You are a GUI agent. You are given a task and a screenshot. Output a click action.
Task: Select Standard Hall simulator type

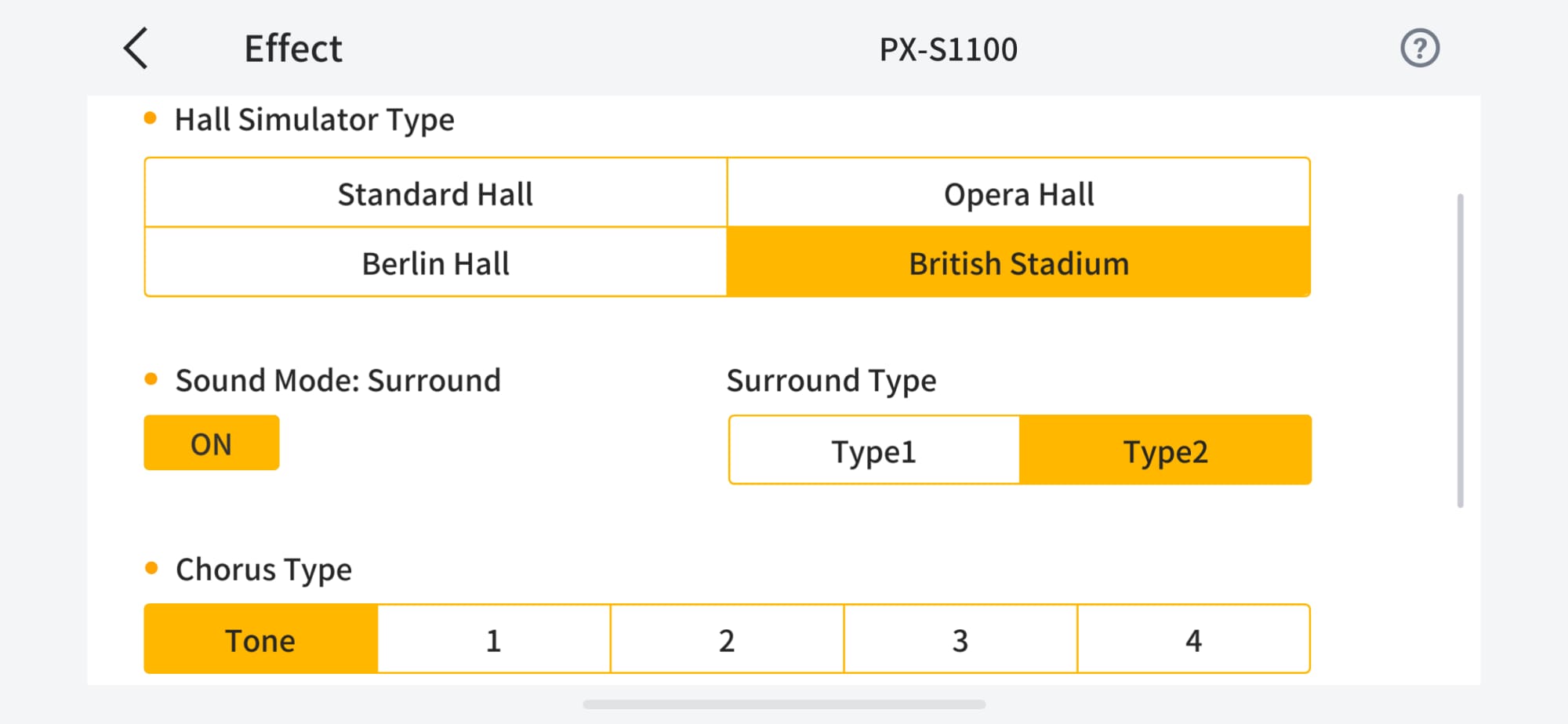[436, 194]
